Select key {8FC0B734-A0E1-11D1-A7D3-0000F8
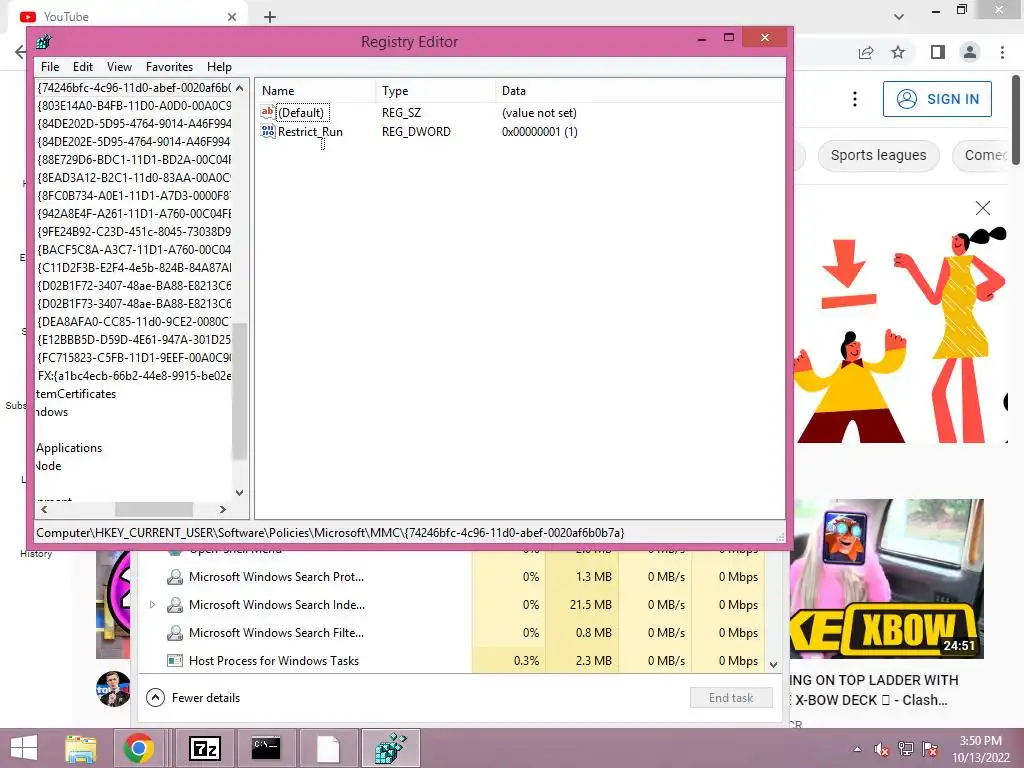1024x768 pixels. 134,196
